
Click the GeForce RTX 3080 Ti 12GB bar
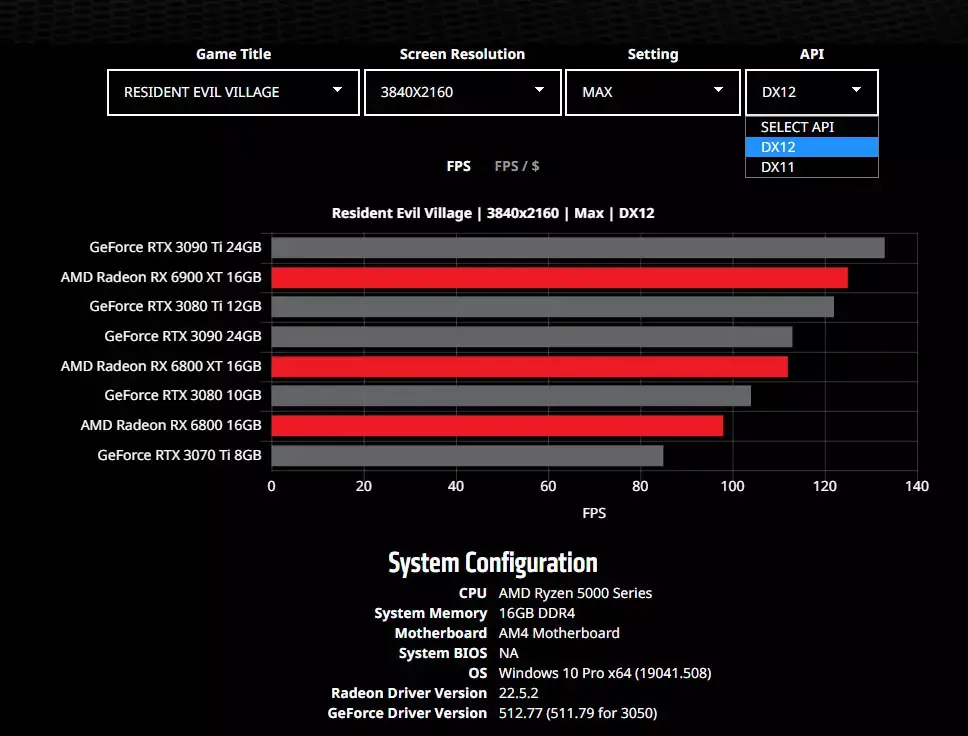click(x=553, y=307)
